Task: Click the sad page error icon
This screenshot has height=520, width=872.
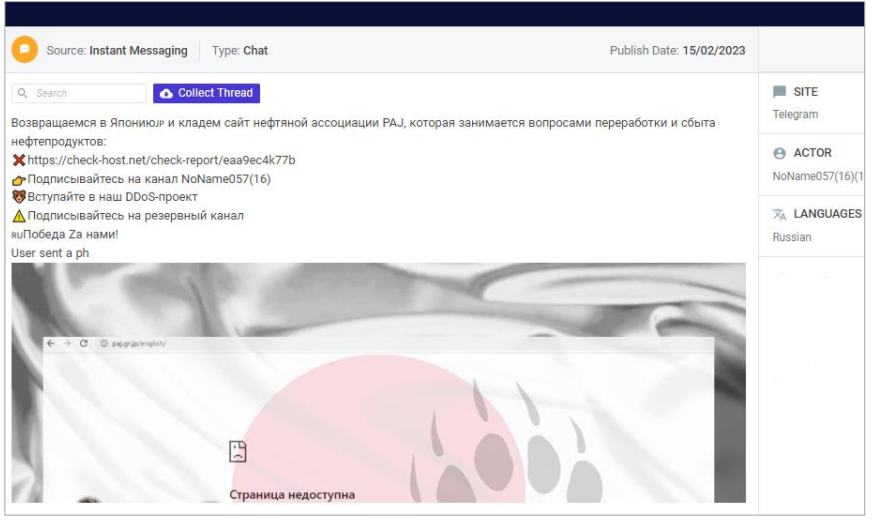Action: point(238,452)
